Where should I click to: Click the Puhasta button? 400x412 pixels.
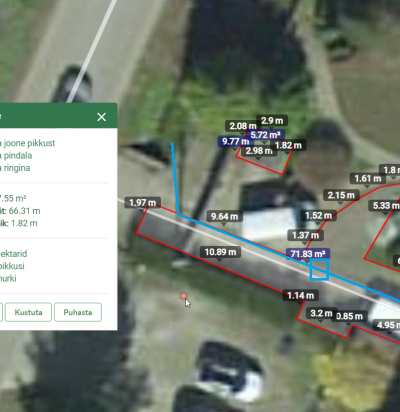tap(78, 312)
